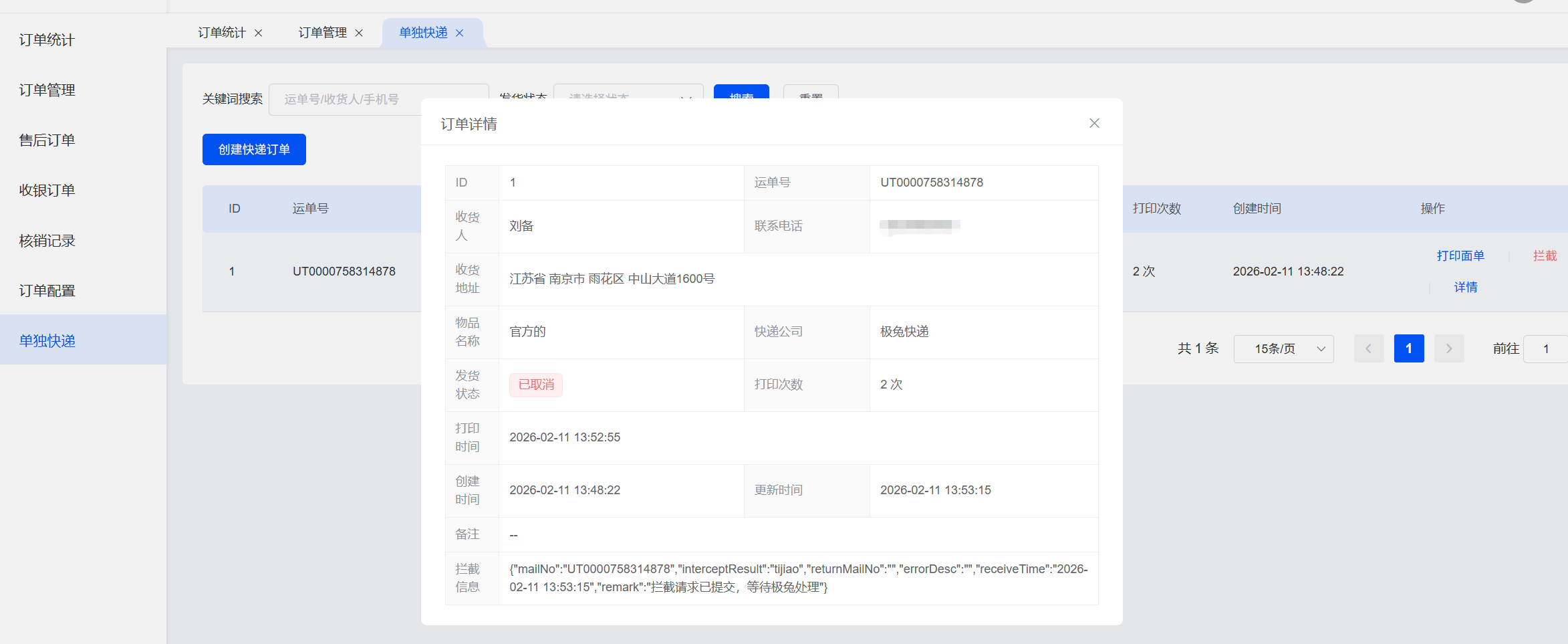Open the 详情 link for the order
This screenshot has width=1568, height=644.
(1465, 287)
